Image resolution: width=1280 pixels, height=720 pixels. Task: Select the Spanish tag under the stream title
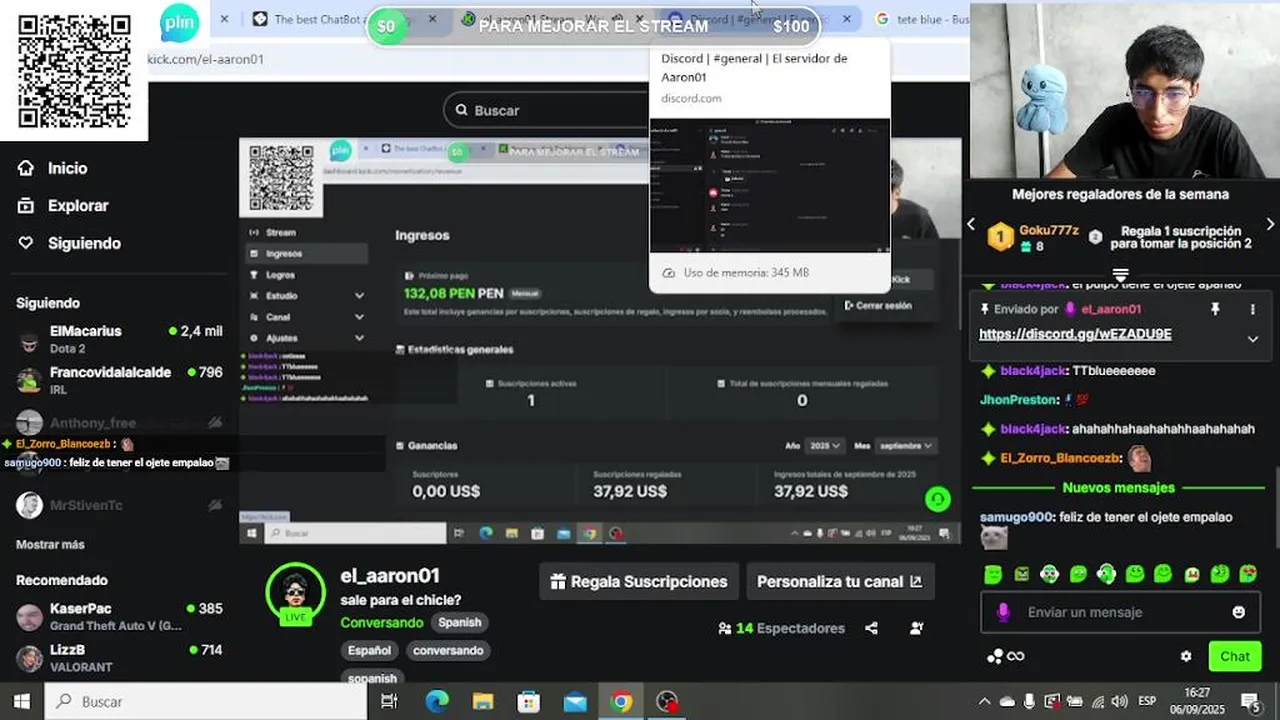coord(460,622)
